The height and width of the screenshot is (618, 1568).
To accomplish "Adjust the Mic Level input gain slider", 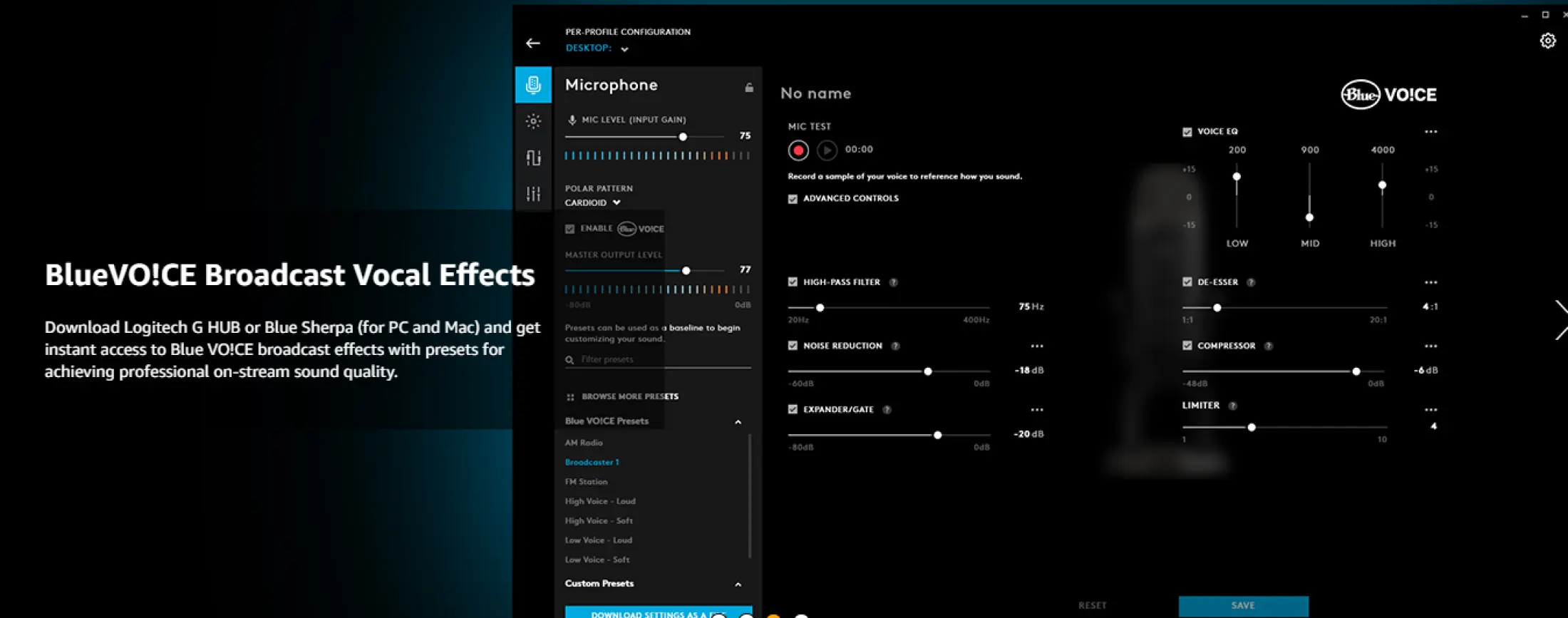I will 683,137.
